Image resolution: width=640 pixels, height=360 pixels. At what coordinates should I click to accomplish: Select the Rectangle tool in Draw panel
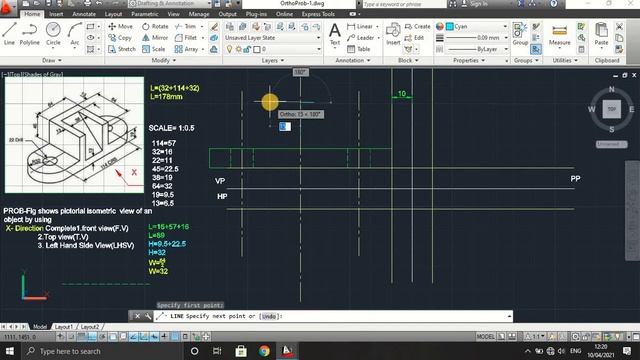[x=91, y=26]
